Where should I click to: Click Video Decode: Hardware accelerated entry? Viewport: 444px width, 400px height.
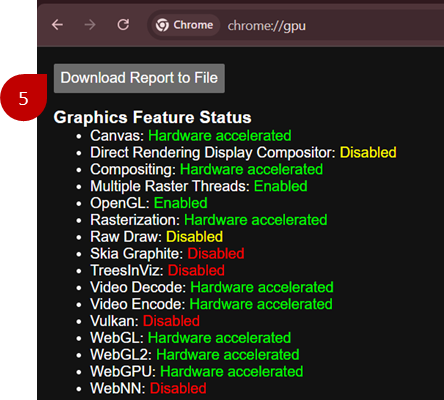coord(212,287)
